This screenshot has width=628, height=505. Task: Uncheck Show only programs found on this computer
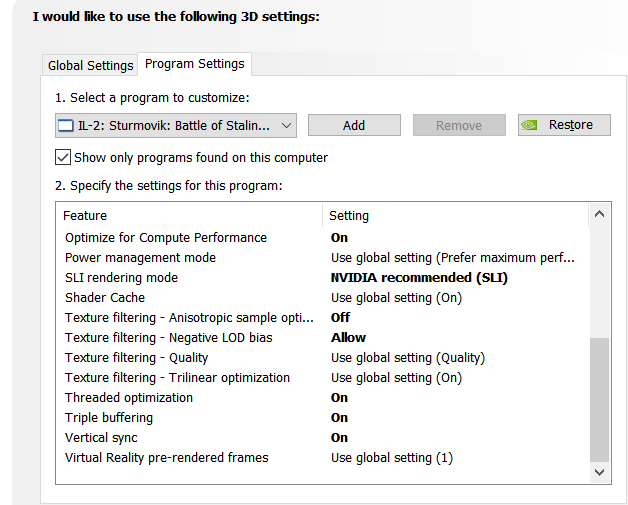pyautogui.click(x=63, y=157)
